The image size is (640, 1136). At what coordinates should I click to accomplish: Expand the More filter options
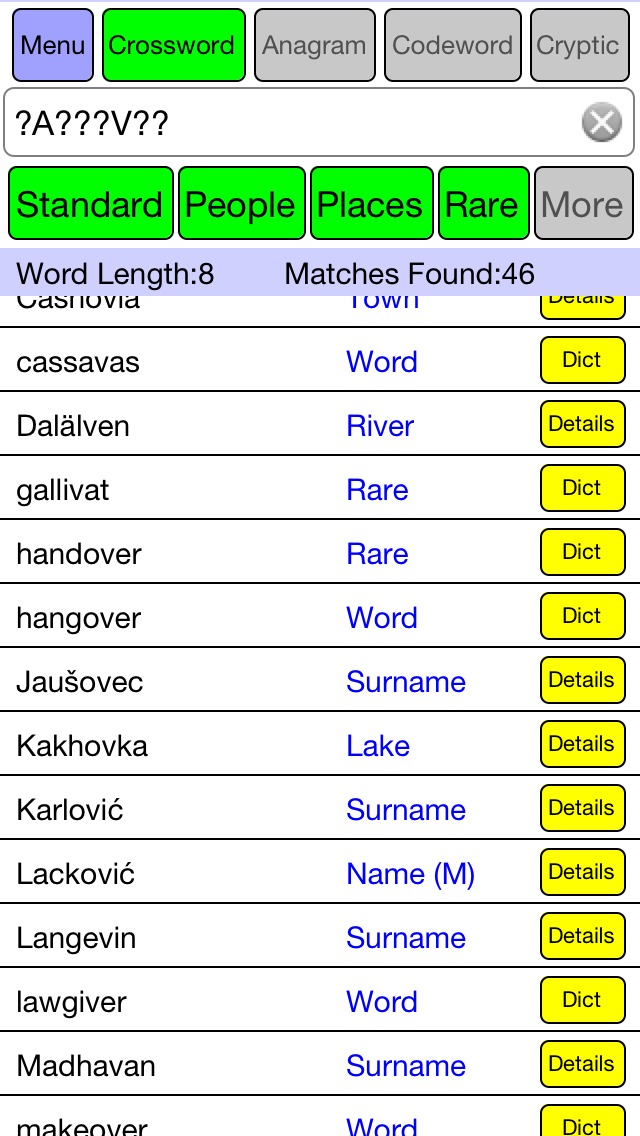pyautogui.click(x=583, y=203)
